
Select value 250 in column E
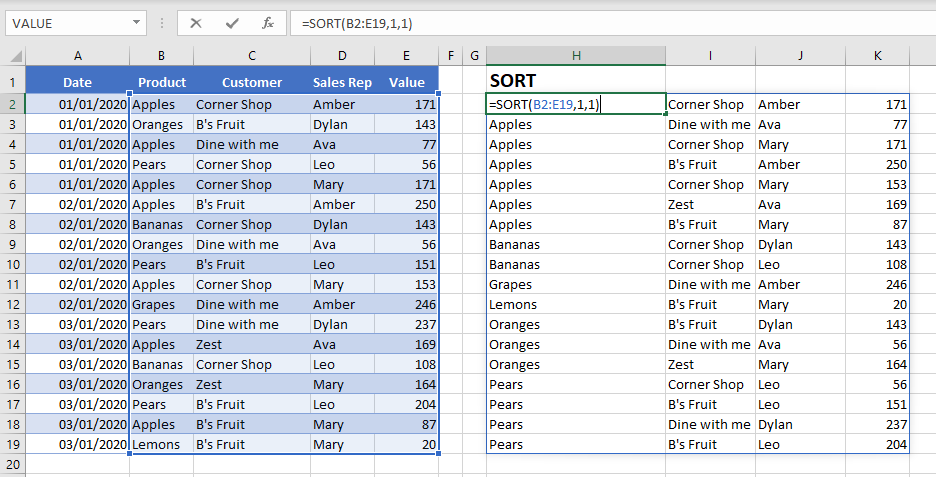pos(407,205)
